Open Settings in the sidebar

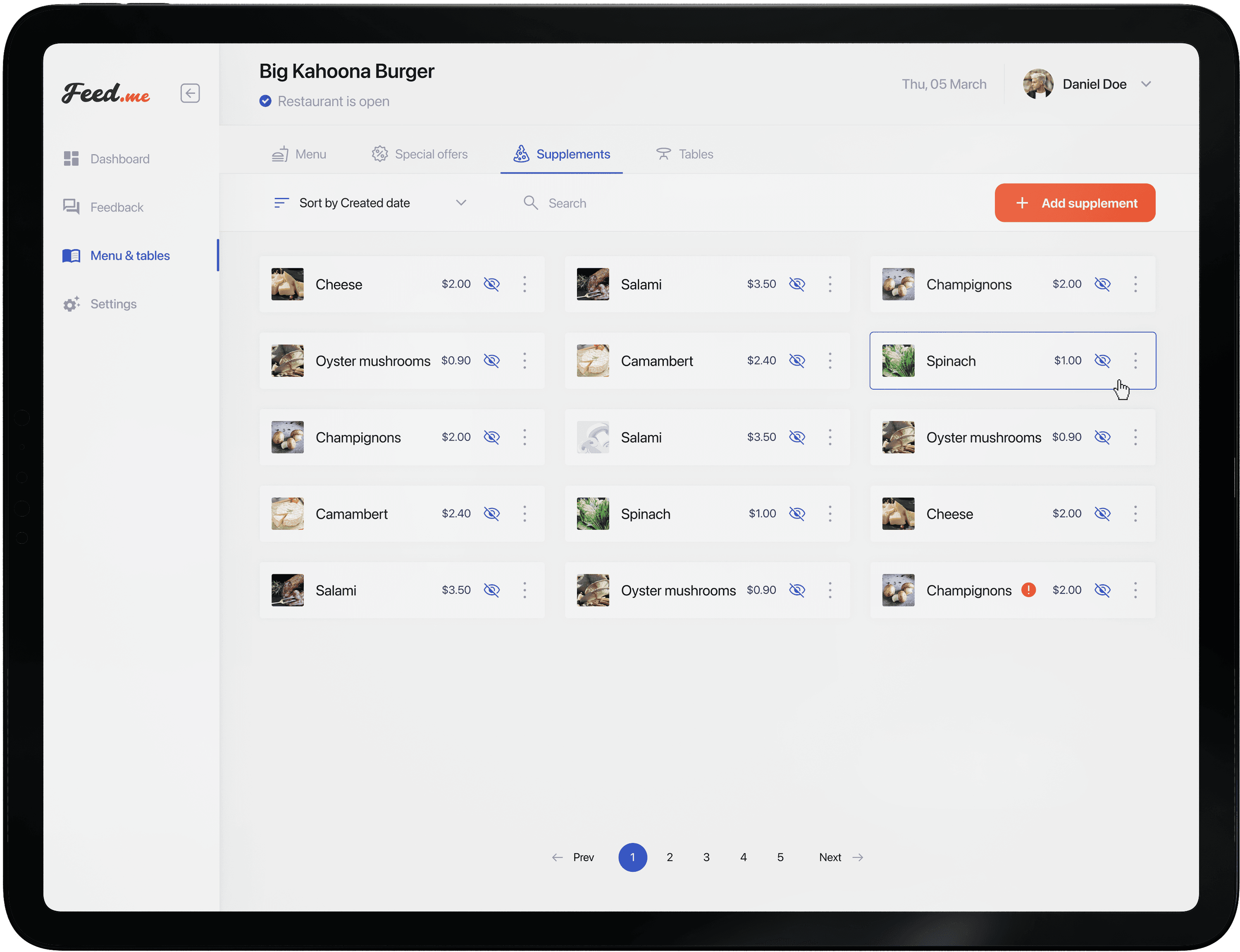(x=100, y=304)
